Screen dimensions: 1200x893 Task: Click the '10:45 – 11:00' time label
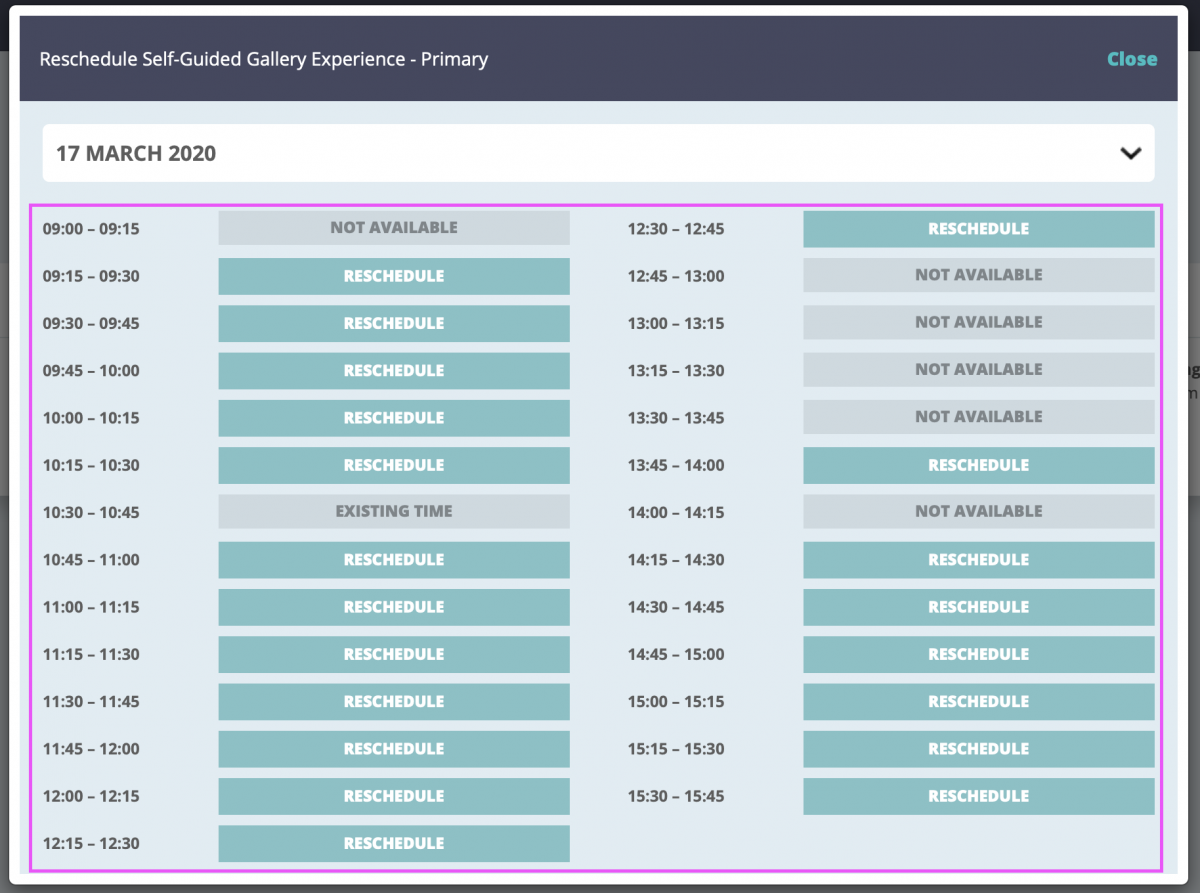coord(91,560)
